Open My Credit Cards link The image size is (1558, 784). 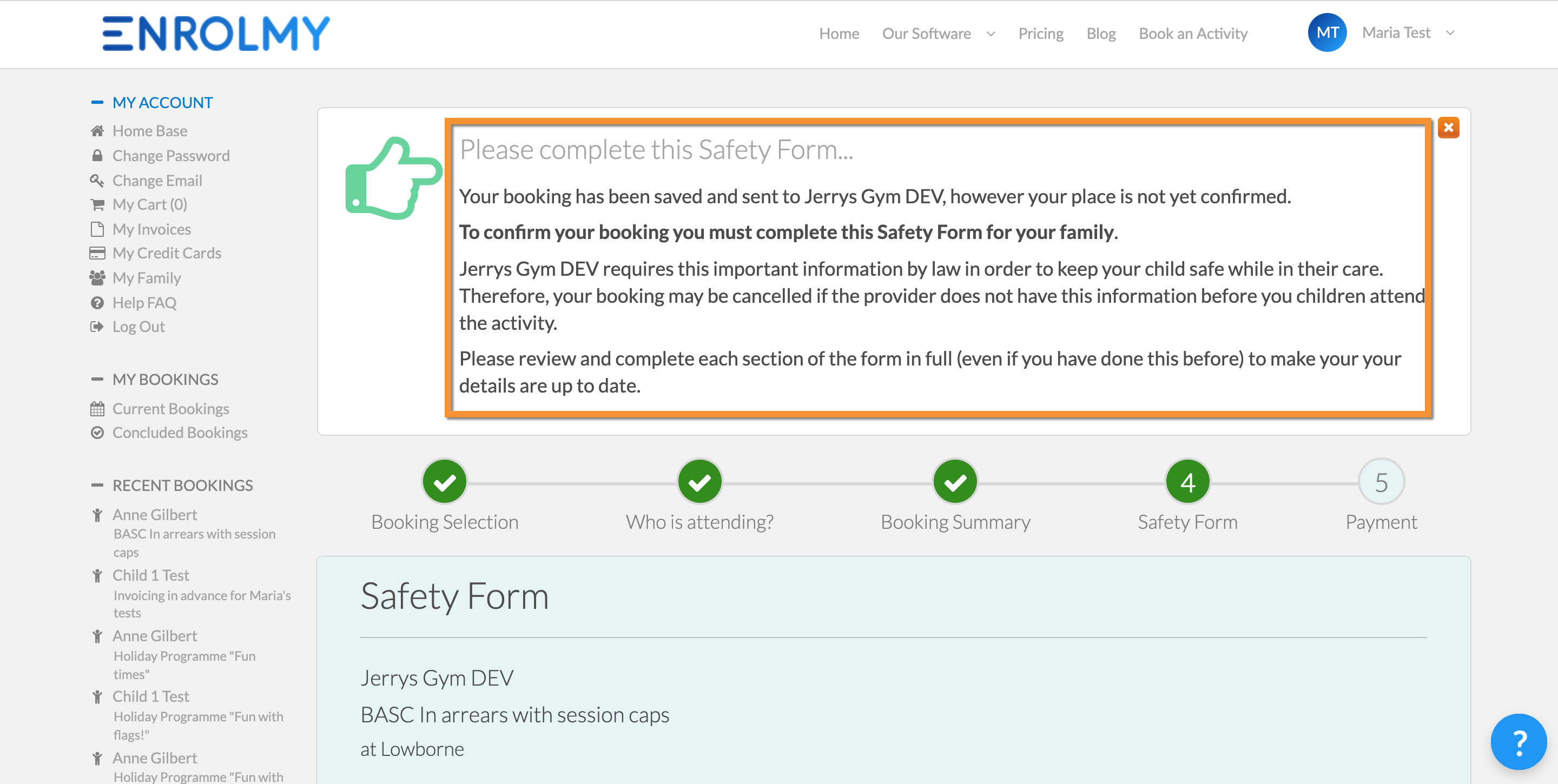click(x=167, y=253)
